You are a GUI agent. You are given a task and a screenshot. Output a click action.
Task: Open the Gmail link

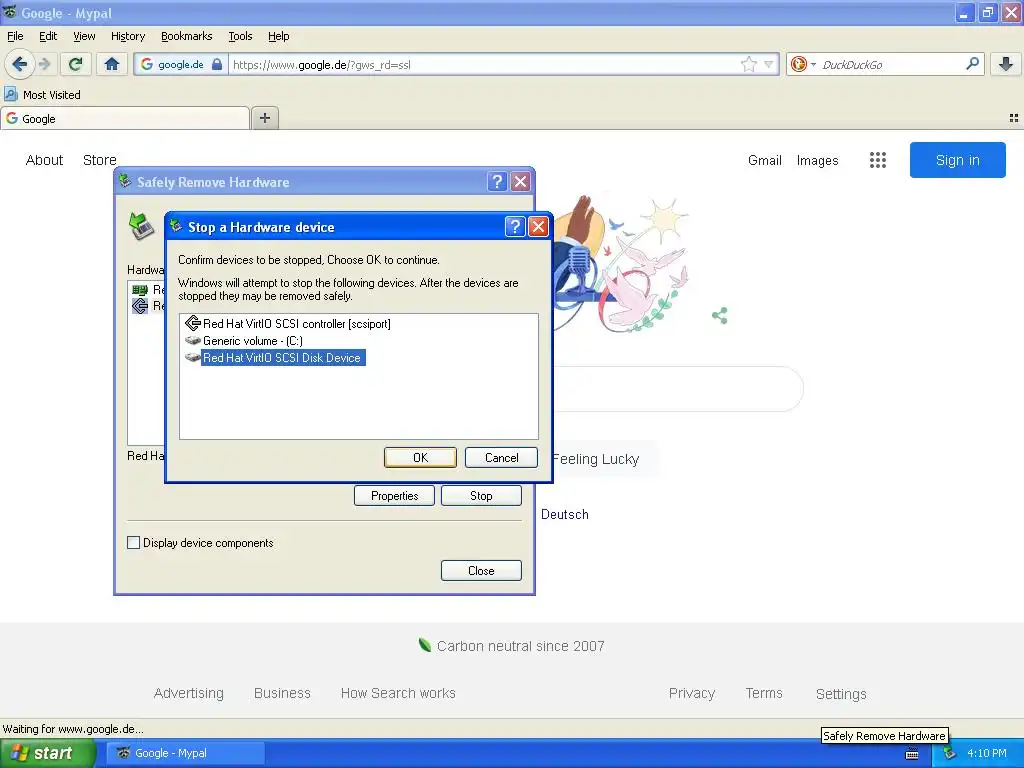[765, 160]
